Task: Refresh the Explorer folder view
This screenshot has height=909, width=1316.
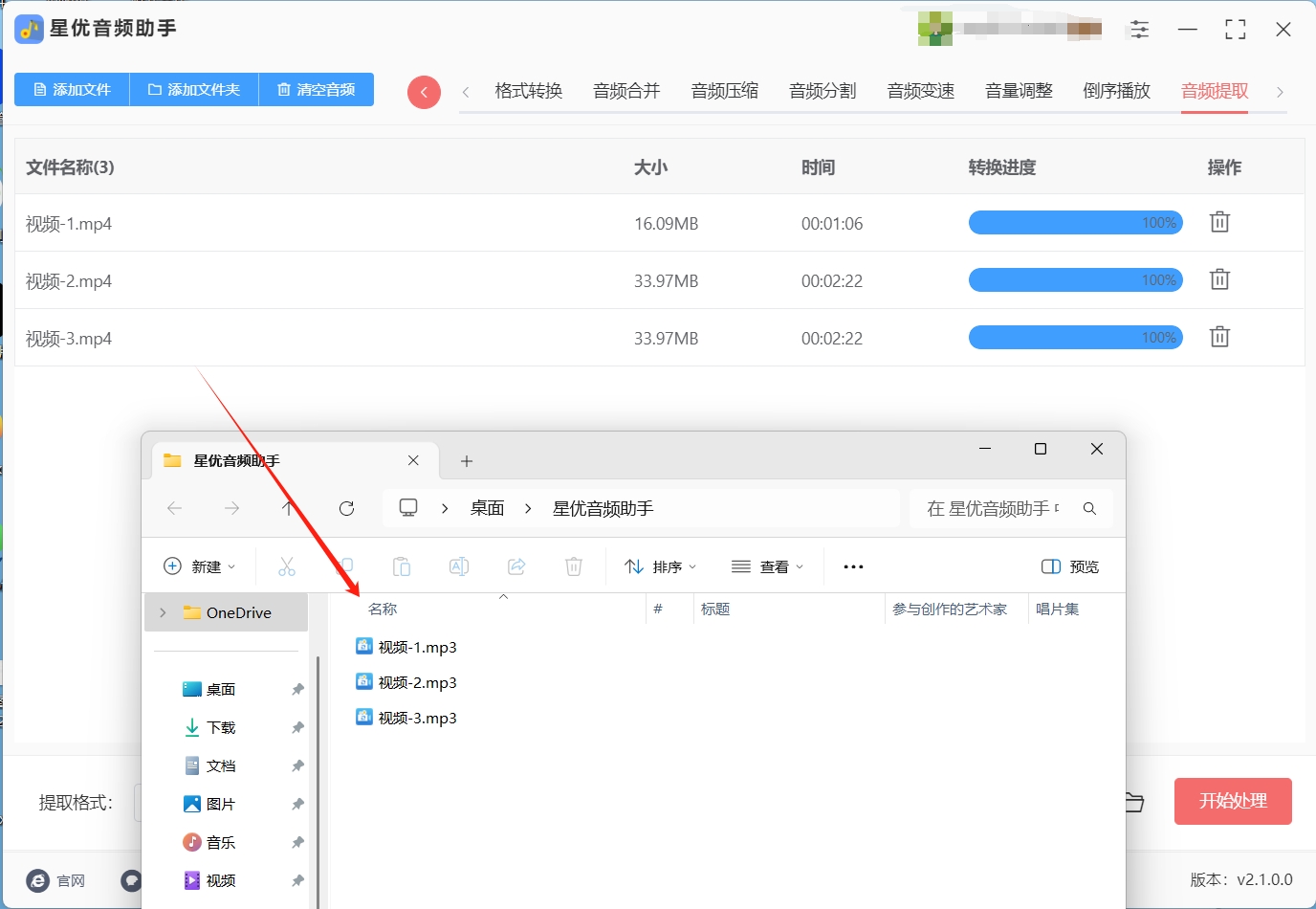Action: point(346,508)
